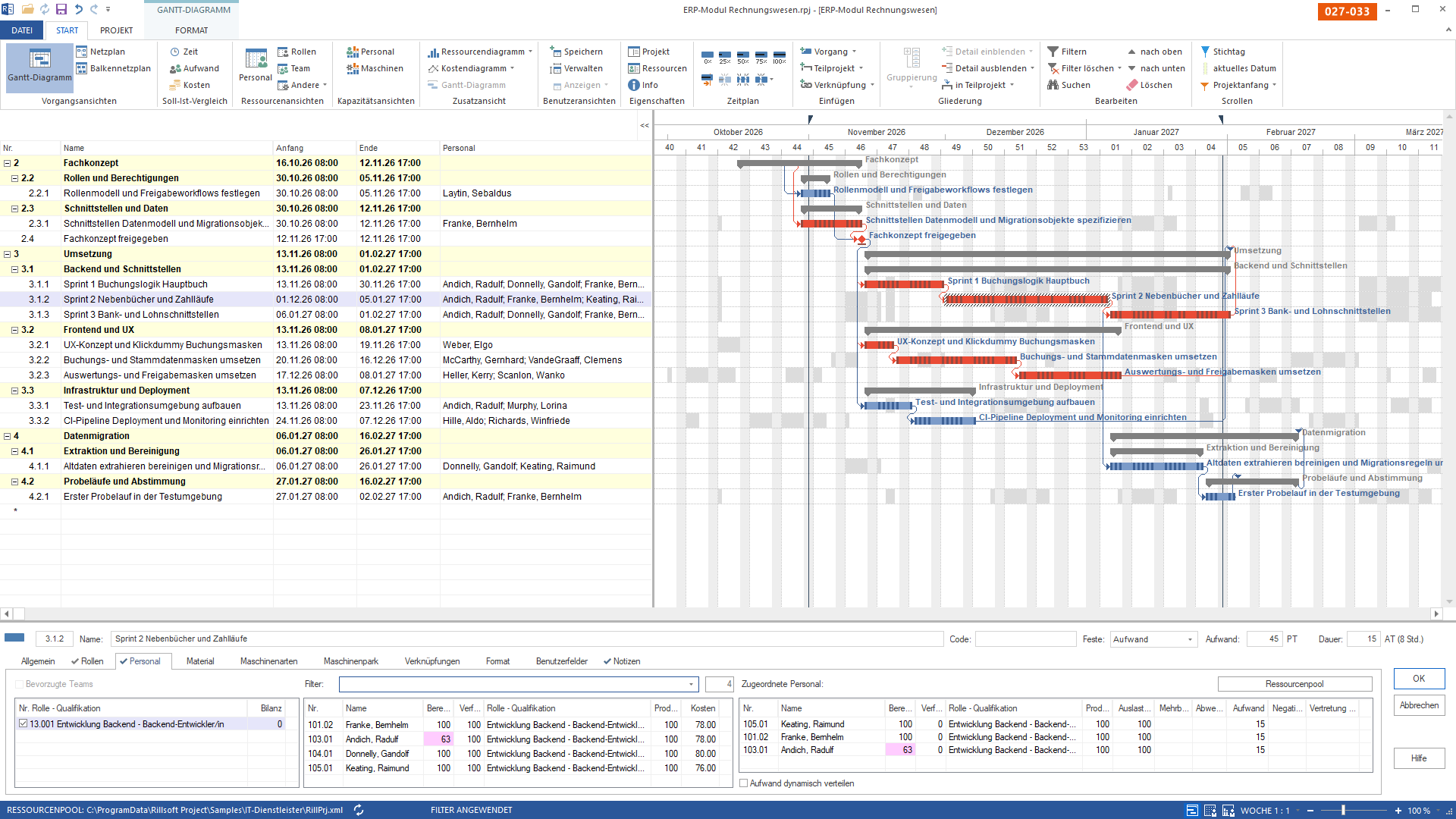Screen dimensions: 1456x819
Task: Click the save icon in title bar
Action: pos(61,9)
